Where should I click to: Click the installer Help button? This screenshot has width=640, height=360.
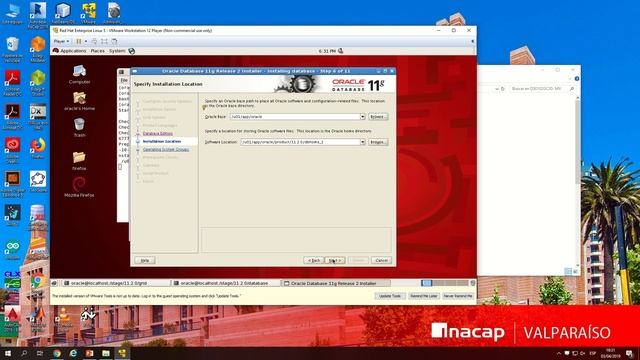click(145, 260)
